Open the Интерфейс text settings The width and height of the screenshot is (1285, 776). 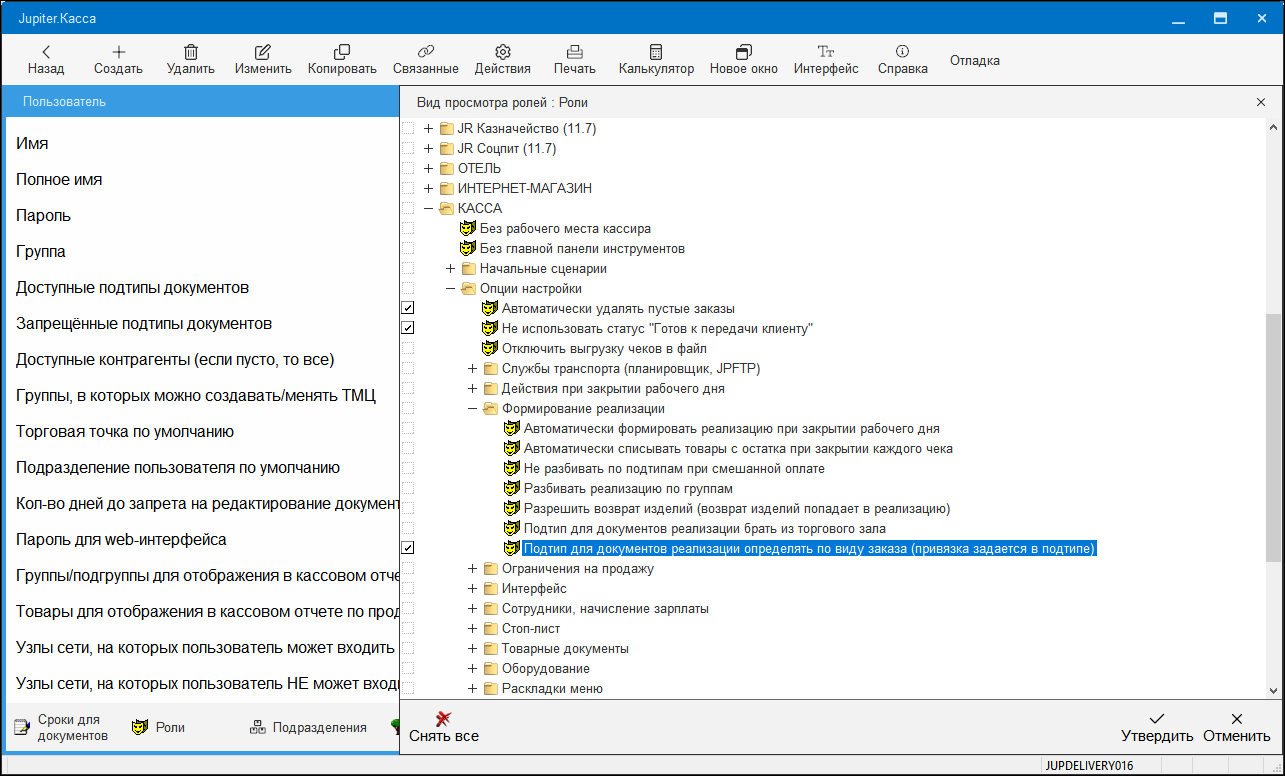tap(826, 60)
